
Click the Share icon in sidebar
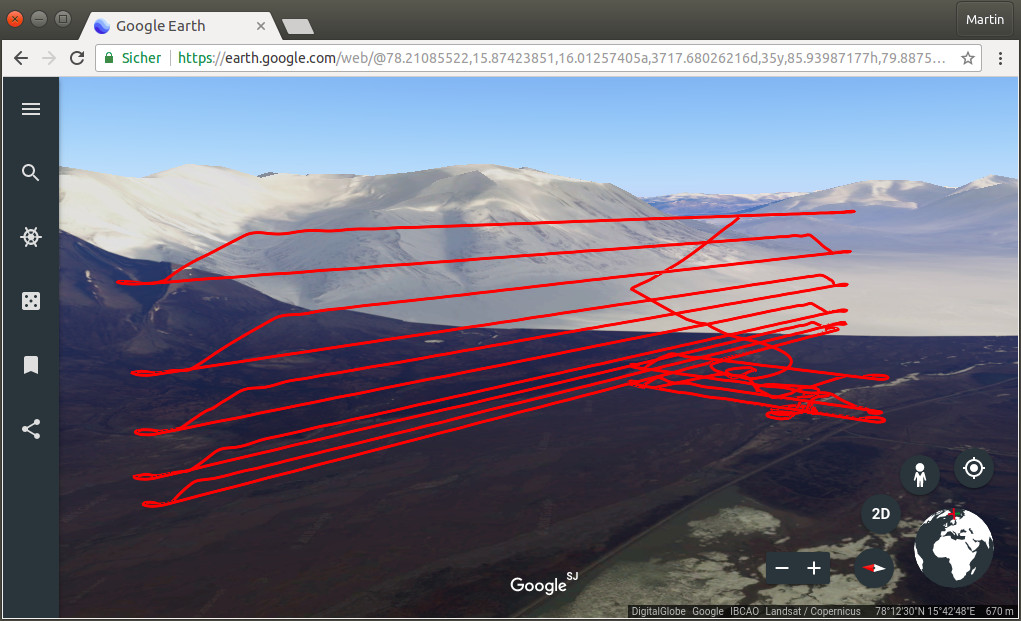[31, 429]
